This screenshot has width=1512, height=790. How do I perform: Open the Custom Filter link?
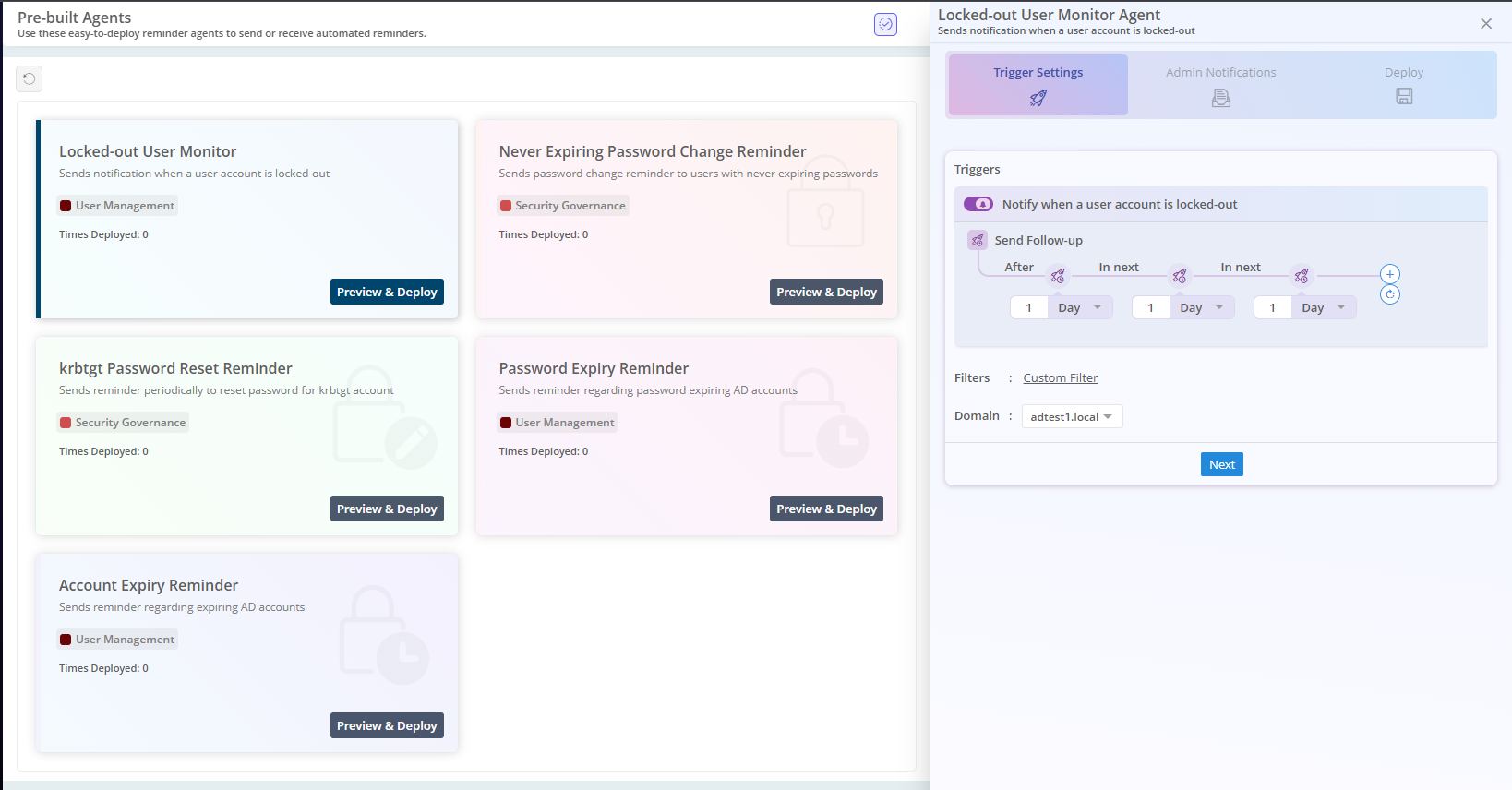pyautogui.click(x=1060, y=377)
